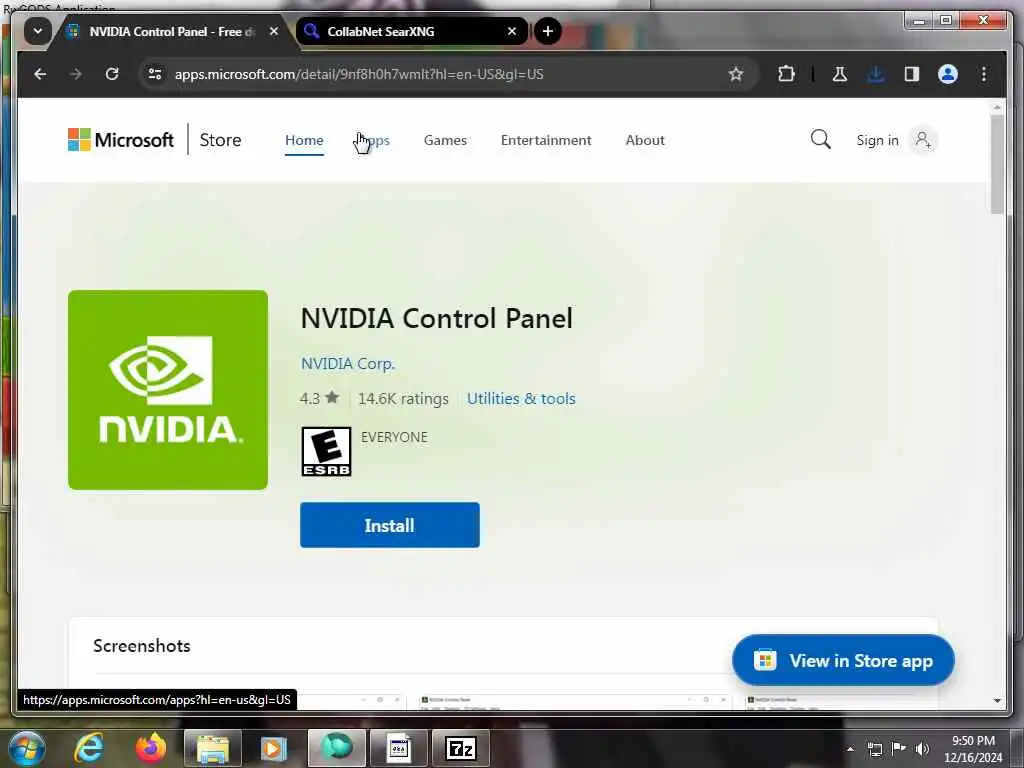The width and height of the screenshot is (1024, 768).
Task: Click the Microsoft logo
Action: [x=121, y=140]
